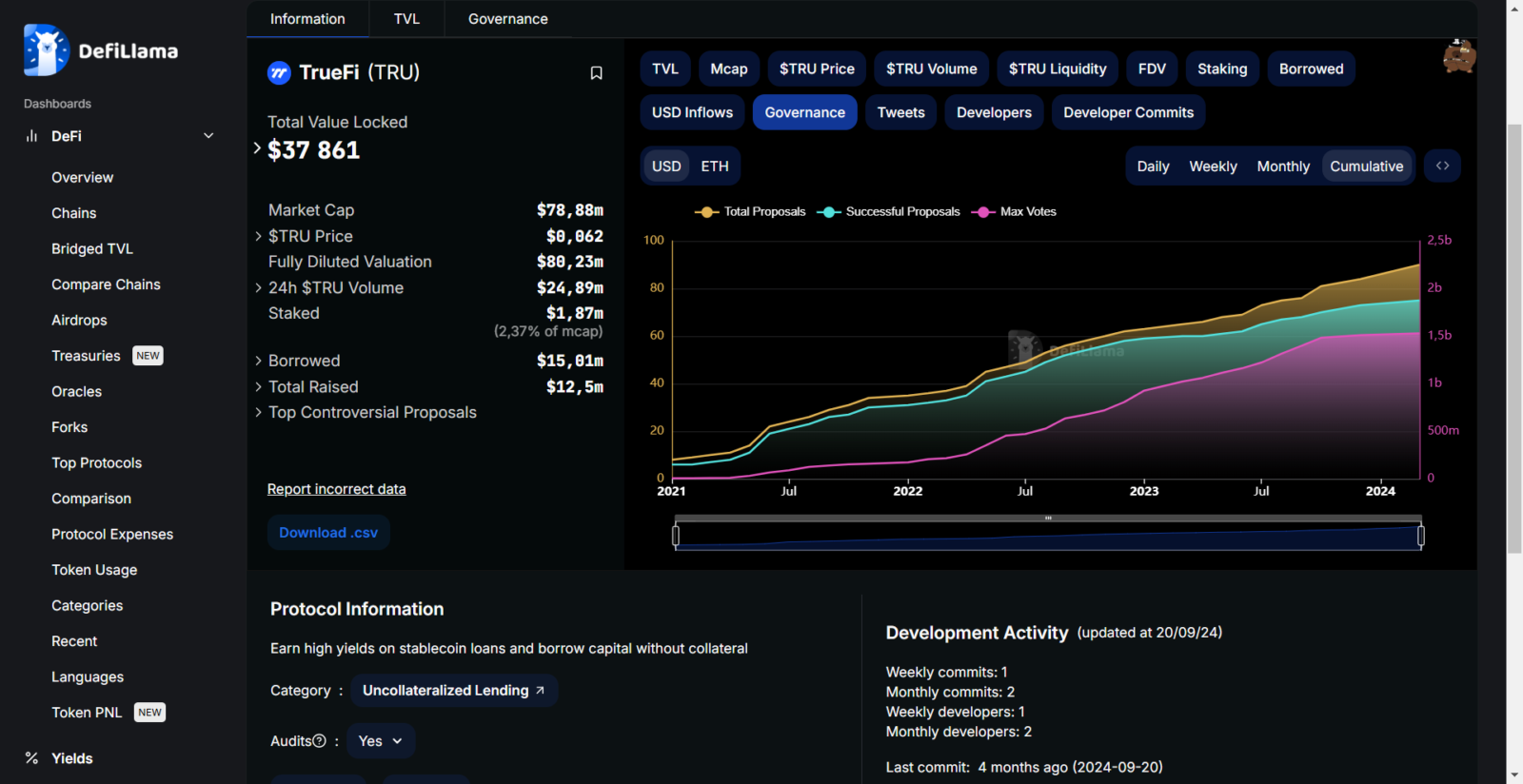
Task: Click the Successful Proposals legend marker
Action: [828, 212]
